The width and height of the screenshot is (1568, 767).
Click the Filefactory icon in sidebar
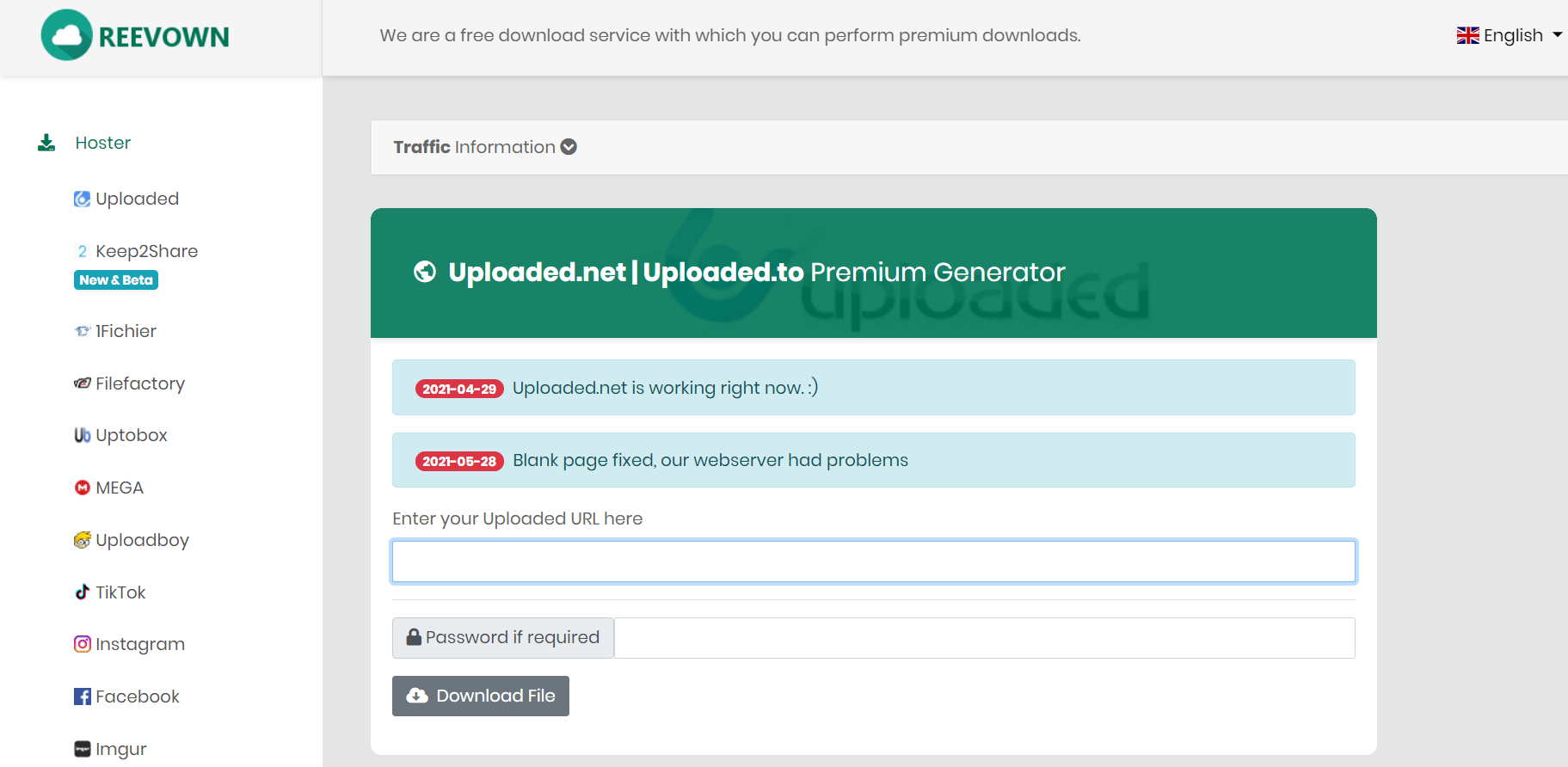pos(83,383)
